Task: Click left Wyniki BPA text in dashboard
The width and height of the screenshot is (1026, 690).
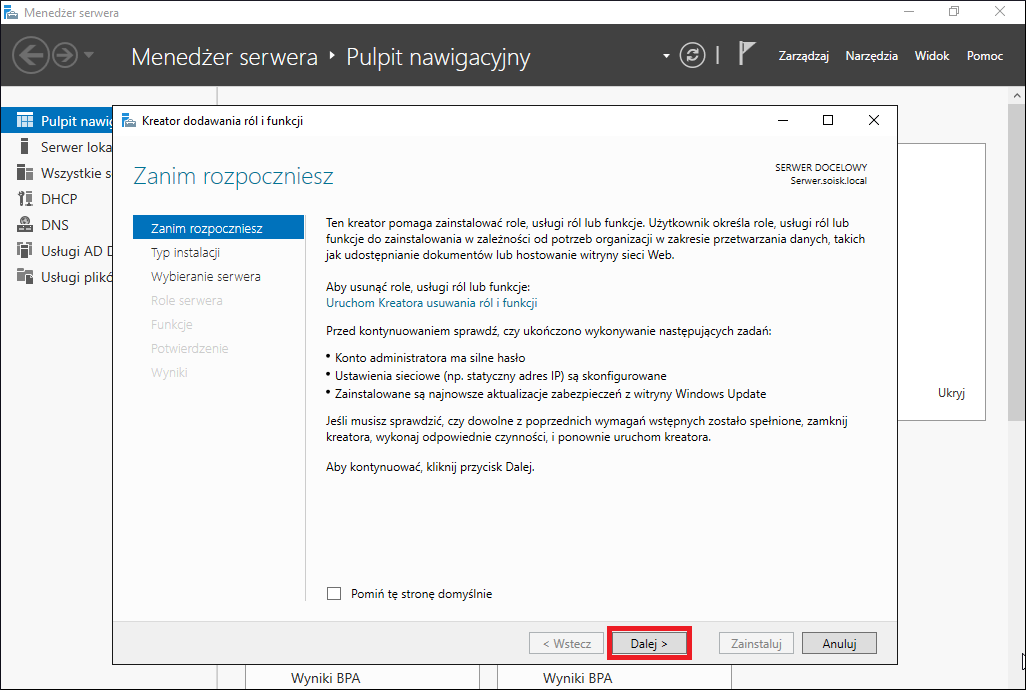Action: pos(326,678)
